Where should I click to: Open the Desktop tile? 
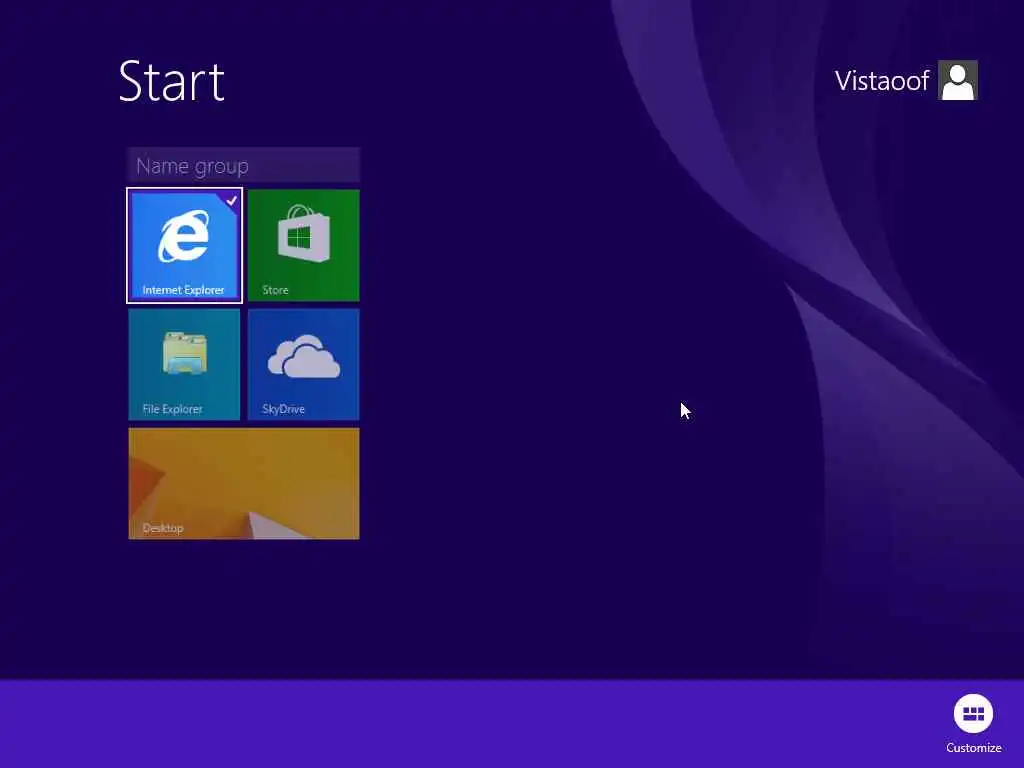point(244,484)
